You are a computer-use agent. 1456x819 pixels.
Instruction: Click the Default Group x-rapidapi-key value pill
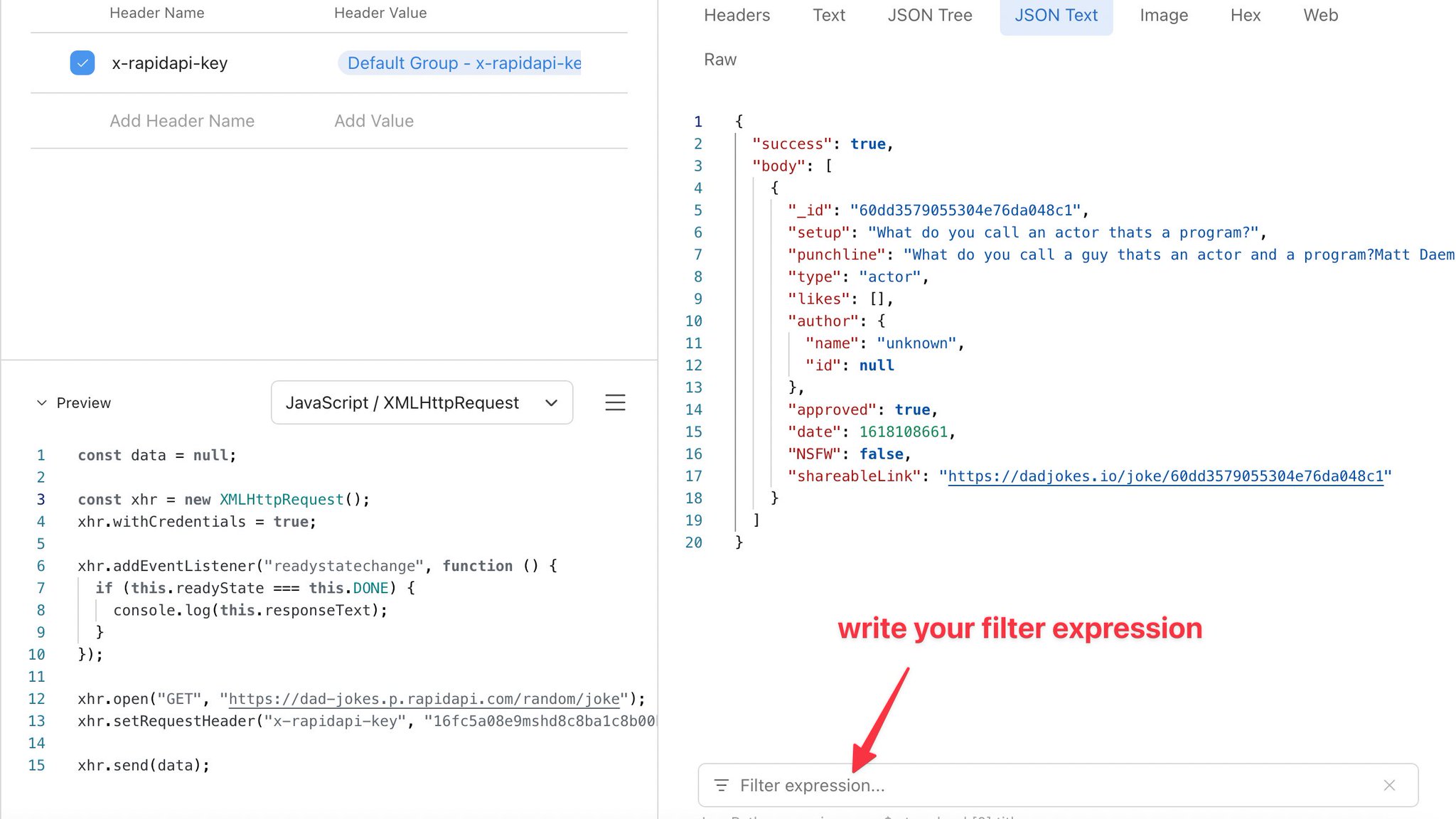click(464, 63)
